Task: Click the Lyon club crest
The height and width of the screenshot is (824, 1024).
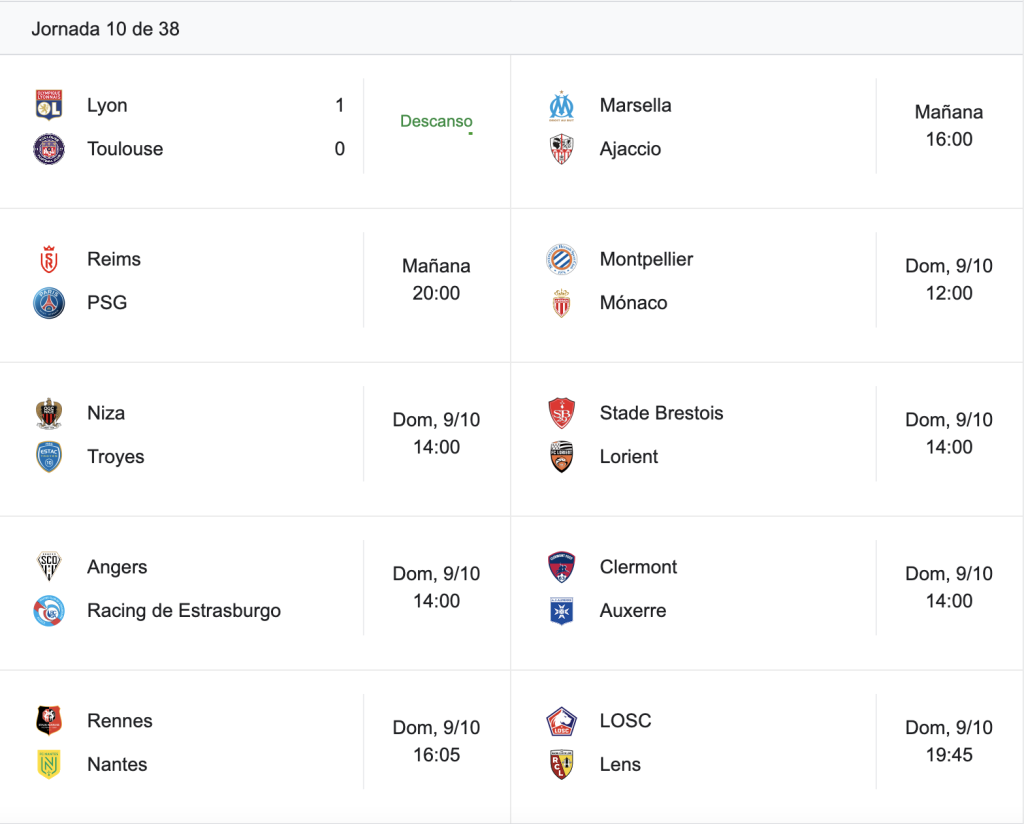Action: pos(49,105)
